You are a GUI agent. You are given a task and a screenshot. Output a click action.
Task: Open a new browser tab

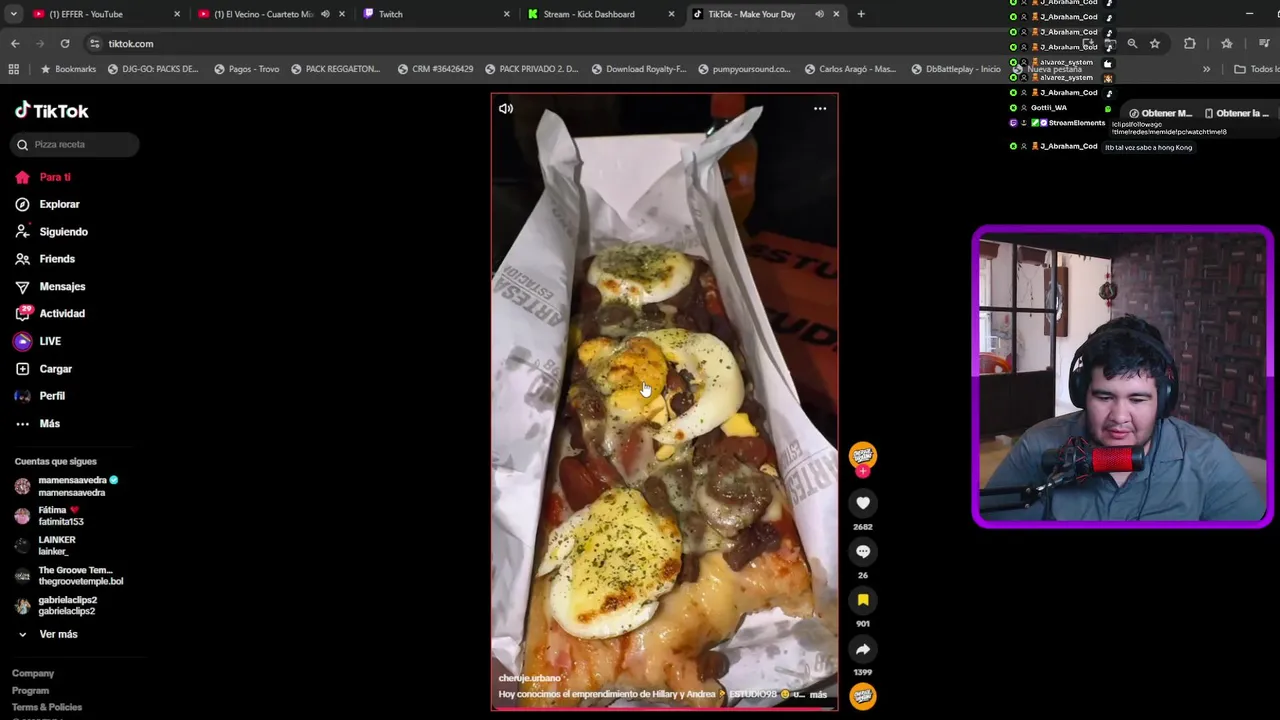pyautogui.click(x=861, y=14)
